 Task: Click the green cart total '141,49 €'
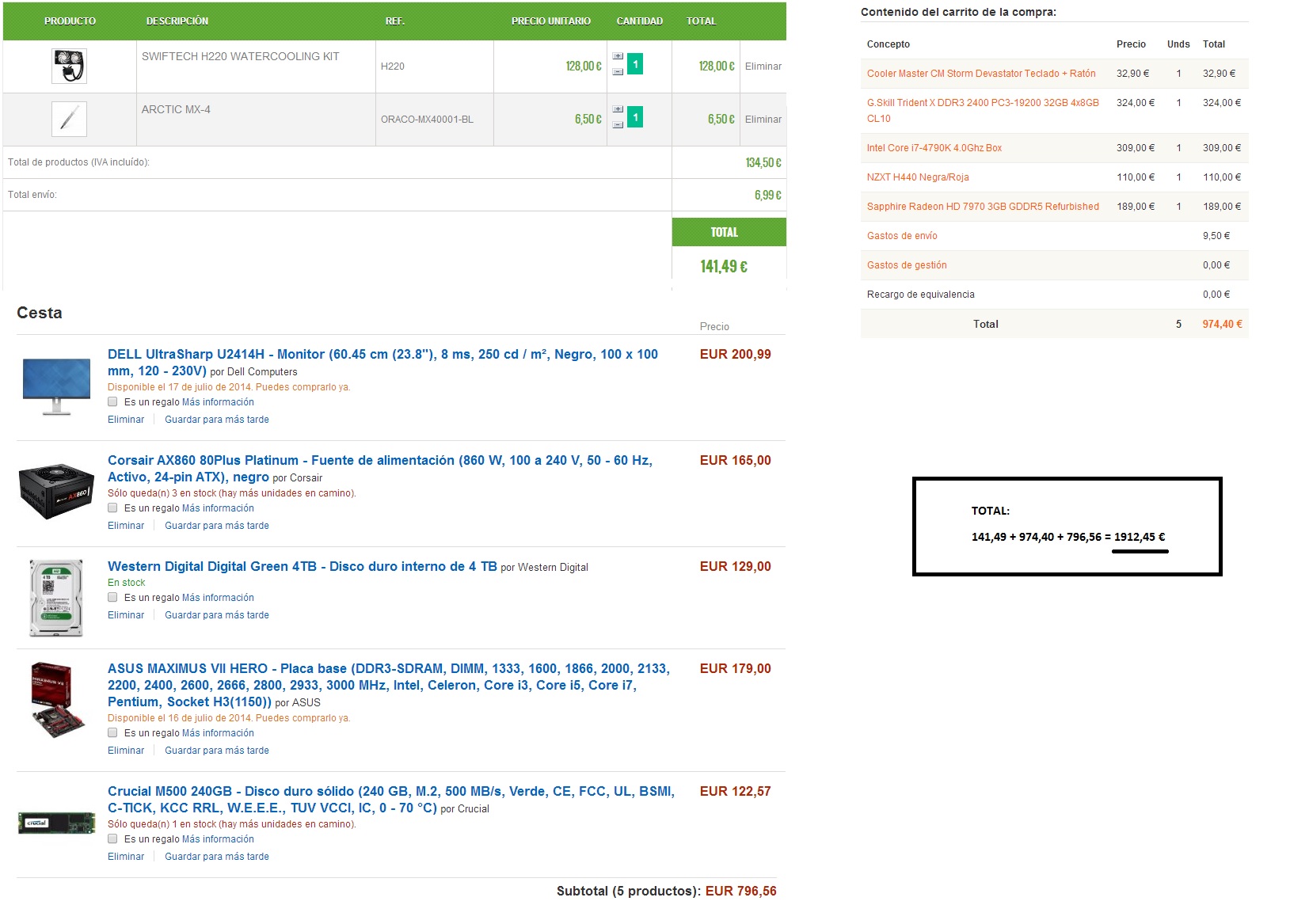[724, 267]
